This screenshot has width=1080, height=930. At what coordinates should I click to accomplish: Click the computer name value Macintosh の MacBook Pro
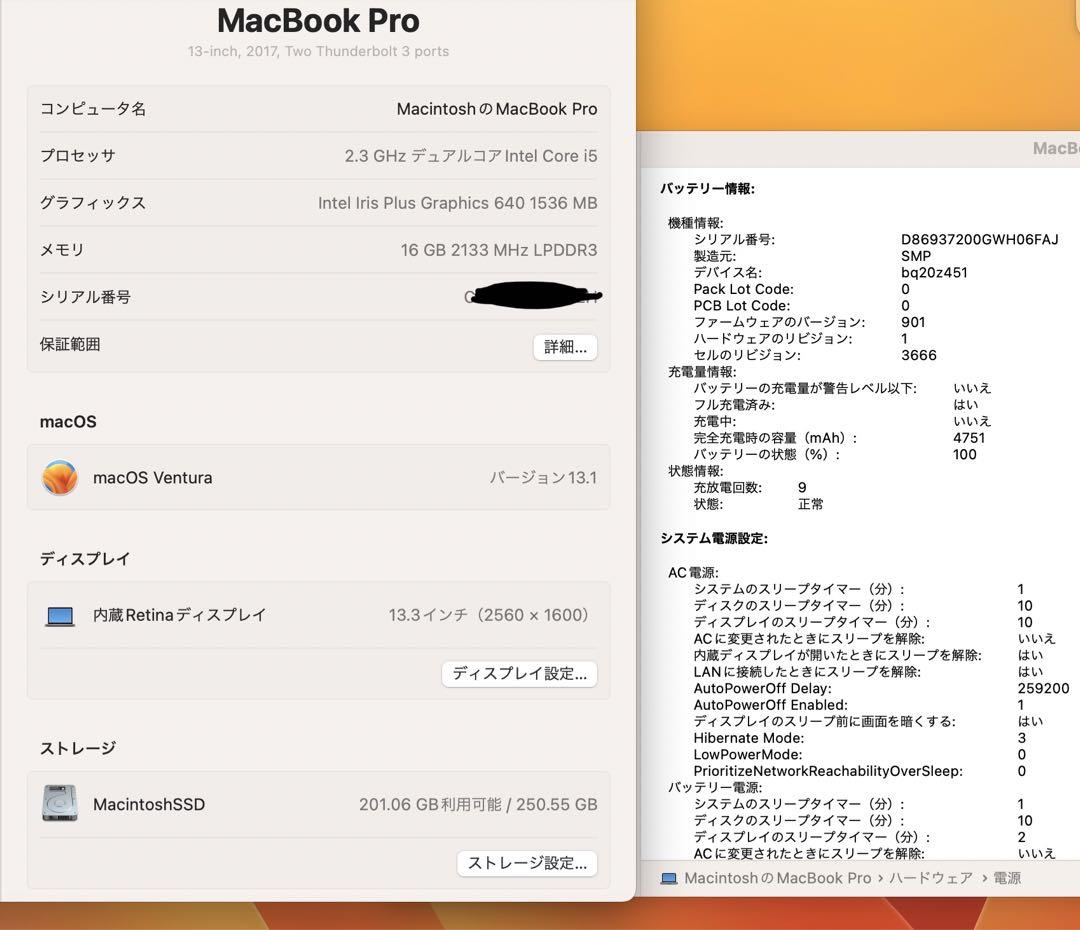(x=497, y=109)
